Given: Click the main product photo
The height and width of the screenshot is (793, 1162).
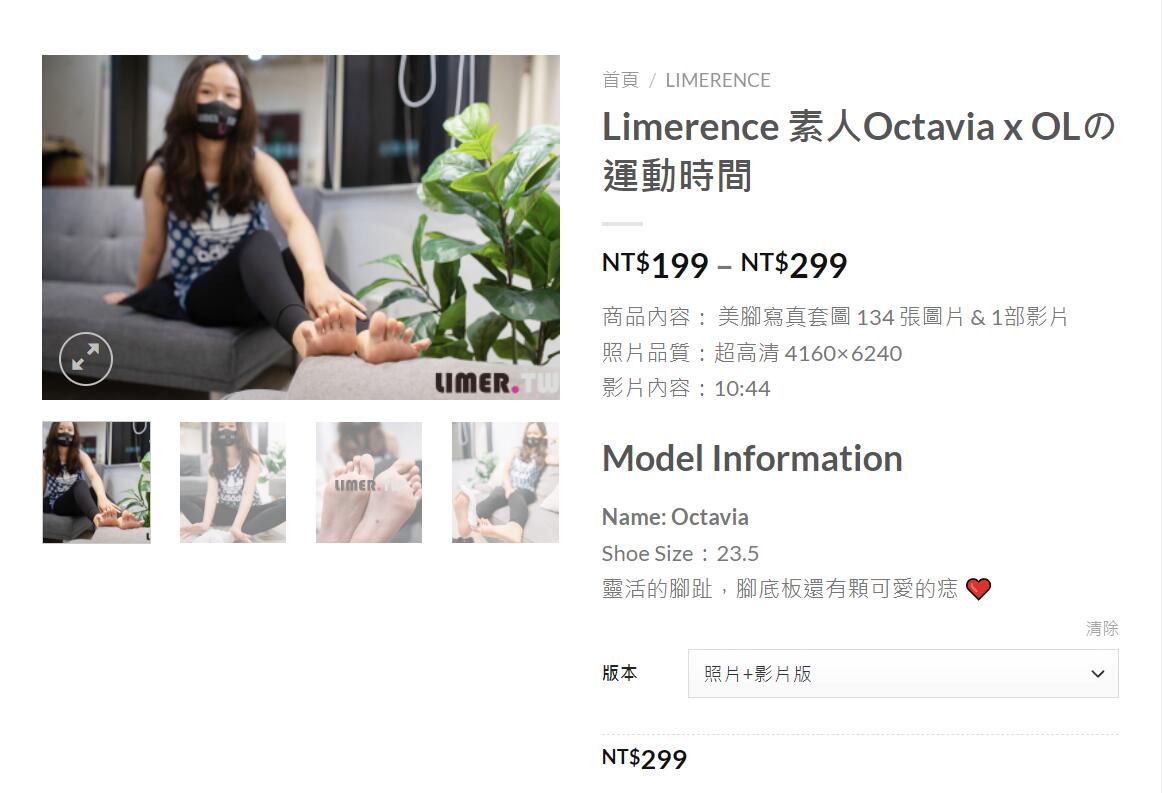Looking at the screenshot, I should pos(301,227).
